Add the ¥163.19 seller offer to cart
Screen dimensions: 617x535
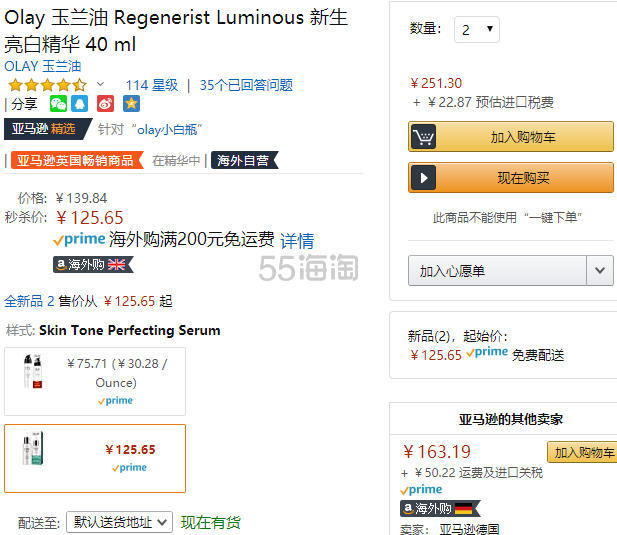click(582, 452)
